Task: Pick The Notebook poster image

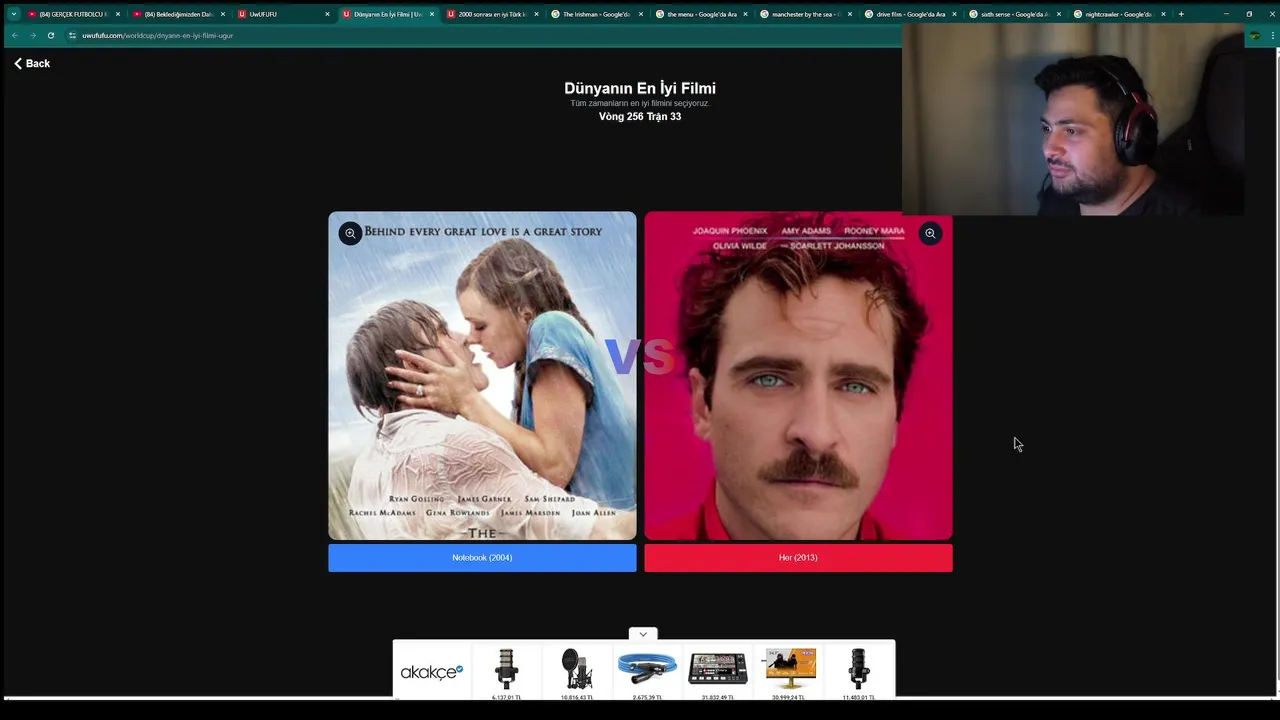Action: coord(482,376)
